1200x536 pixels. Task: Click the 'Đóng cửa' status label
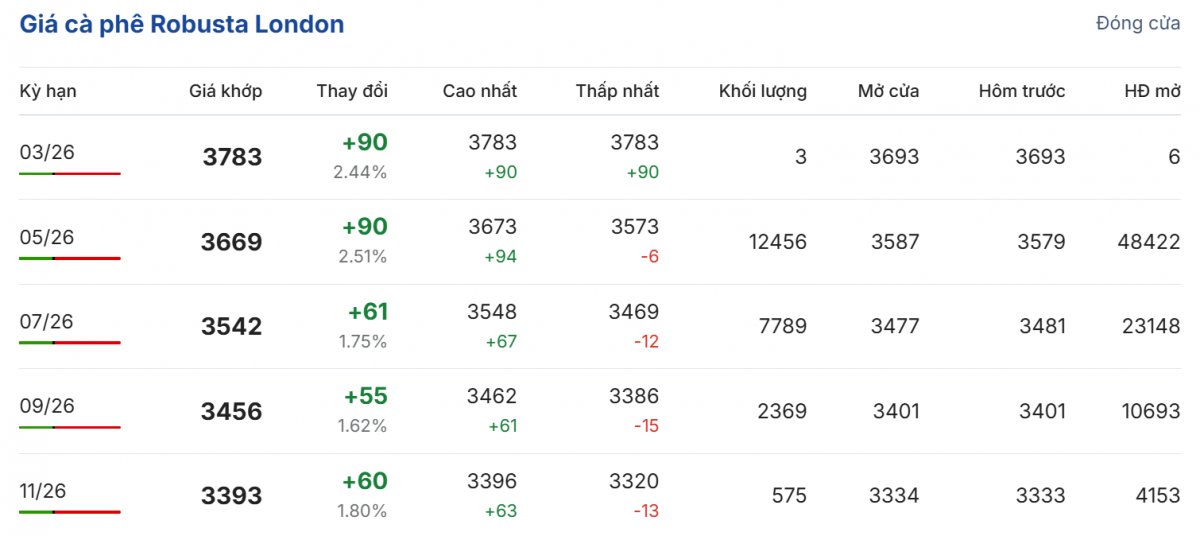[x=1138, y=23]
